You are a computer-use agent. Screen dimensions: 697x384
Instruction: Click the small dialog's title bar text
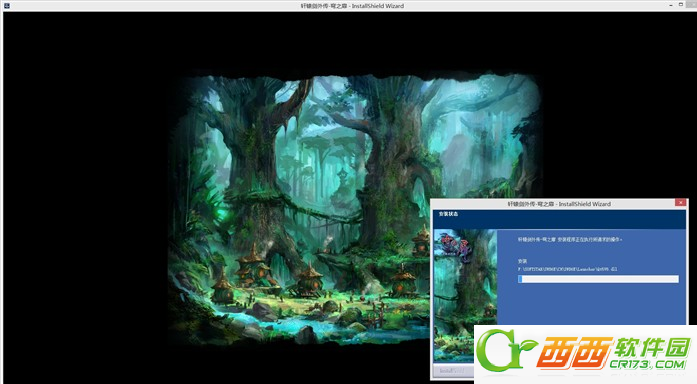(559, 204)
